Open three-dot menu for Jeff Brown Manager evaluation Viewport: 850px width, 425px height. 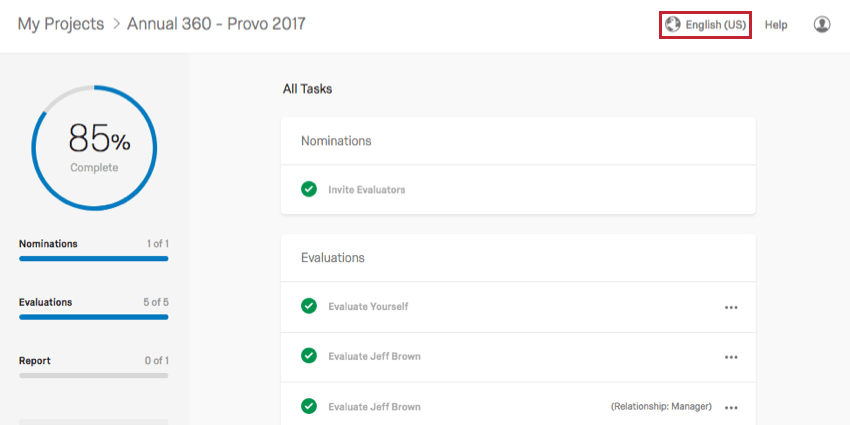(731, 408)
